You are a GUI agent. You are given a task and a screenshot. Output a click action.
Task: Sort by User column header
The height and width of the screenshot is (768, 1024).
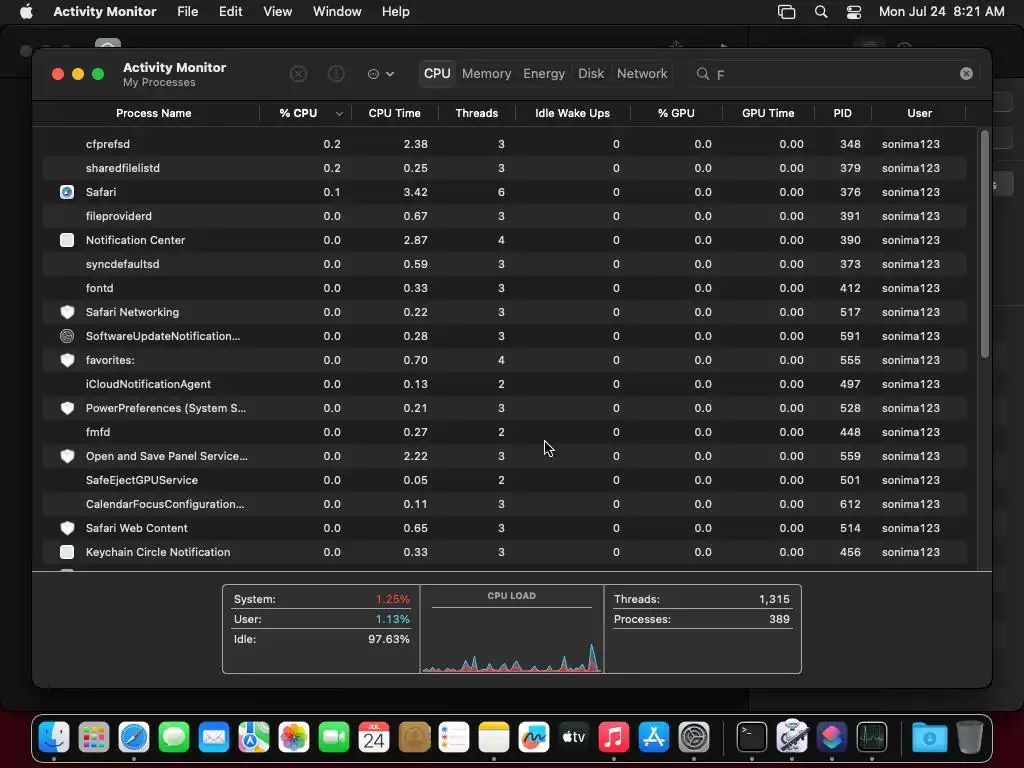click(919, 113)
